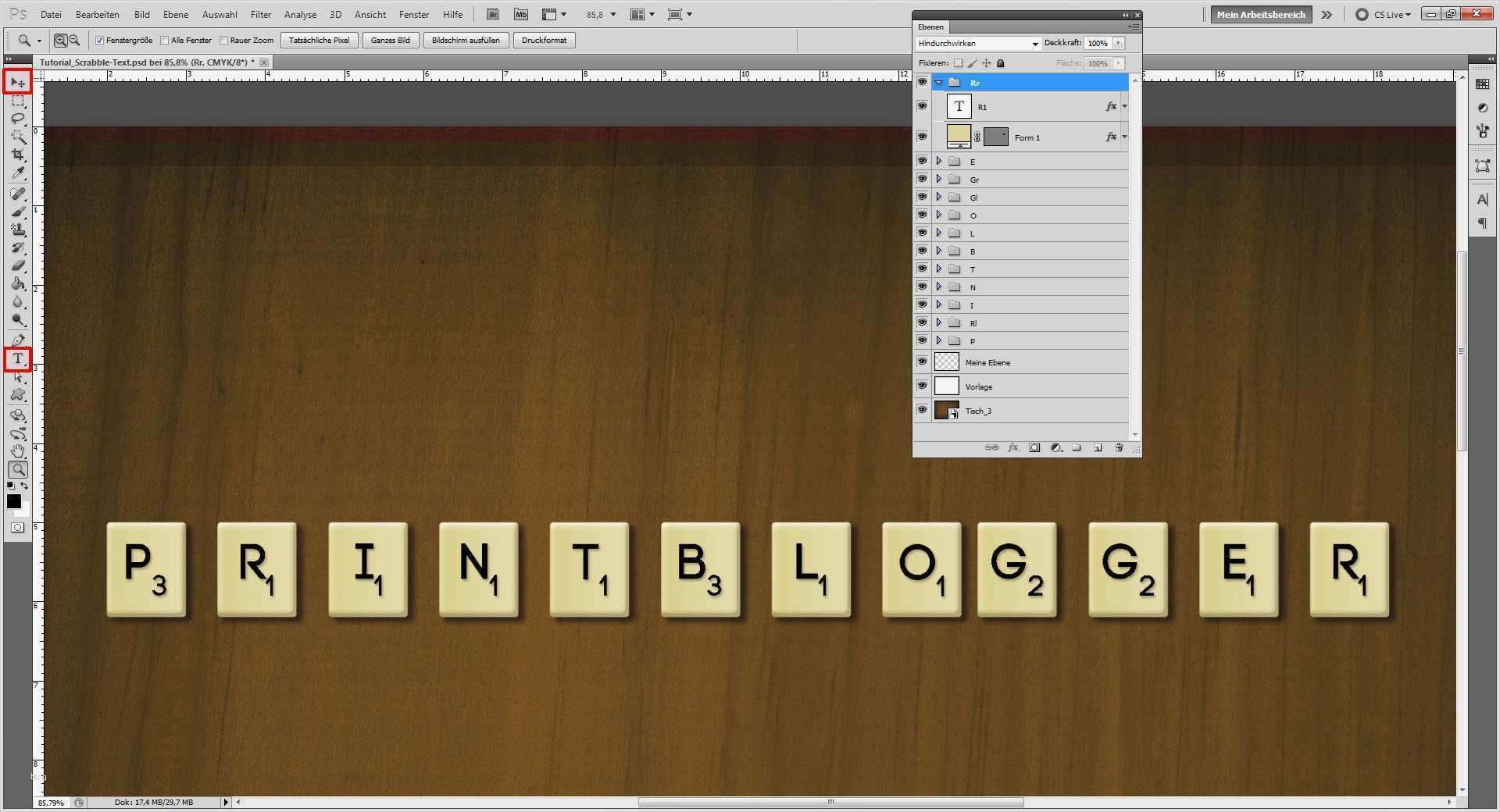Select the Paint Bucket tool
1500x812 pixels.
tap(18, 283)
